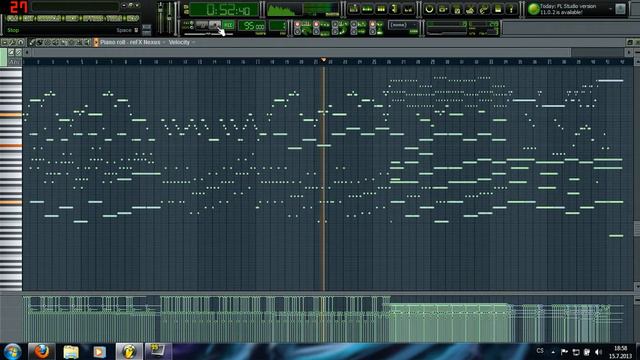This screenshot has height=360, width=640.
Task: Open the VIEW menu
Action: (72, 18)
